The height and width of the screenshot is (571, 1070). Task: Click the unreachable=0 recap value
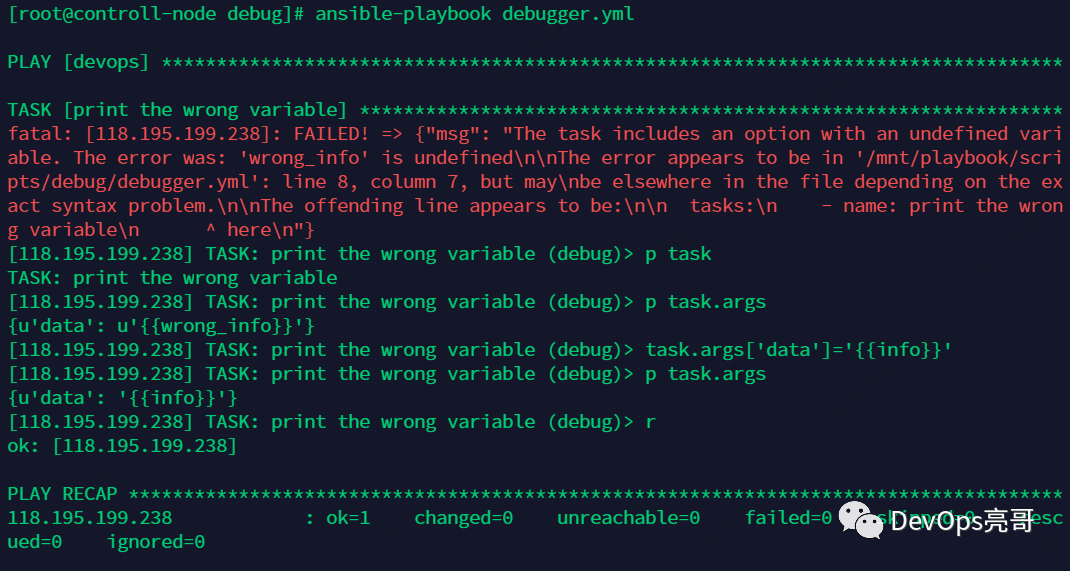[628, 518]
